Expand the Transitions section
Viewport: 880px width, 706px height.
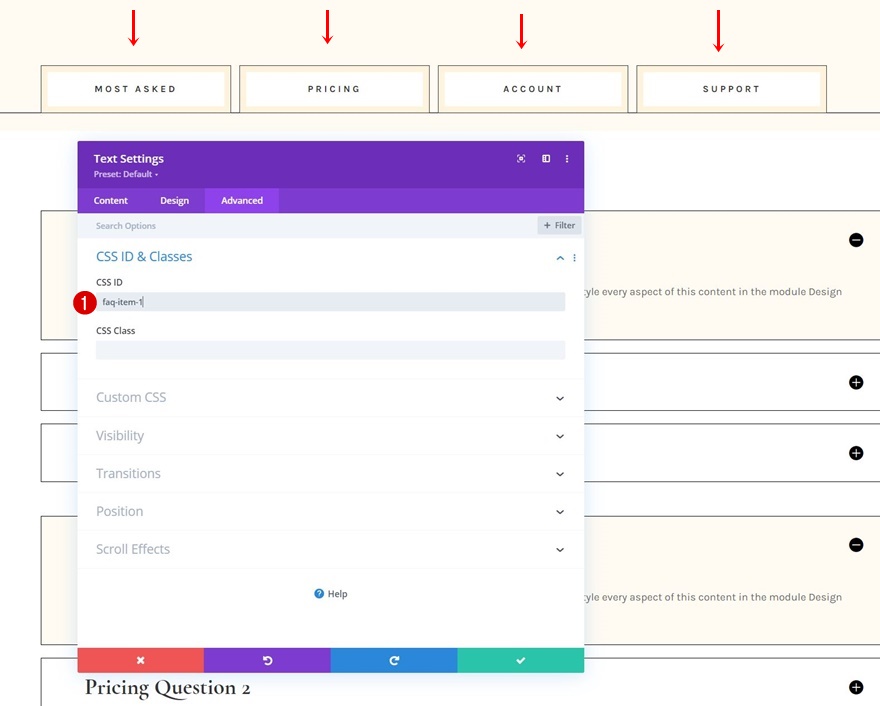coord(331,474)
